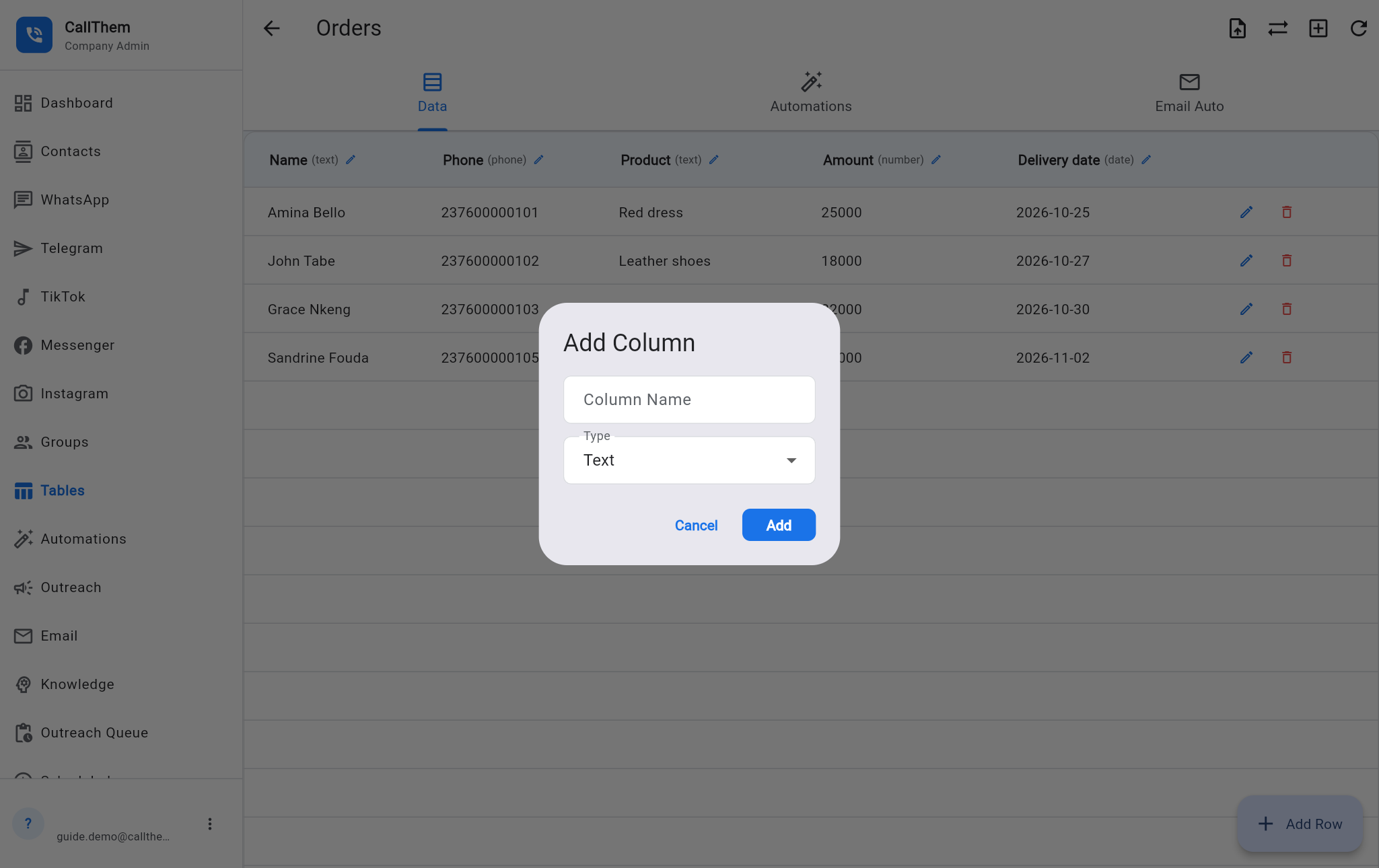Edit the Phone column header pencil
The image size is (1379, 868).
point(538,160)
